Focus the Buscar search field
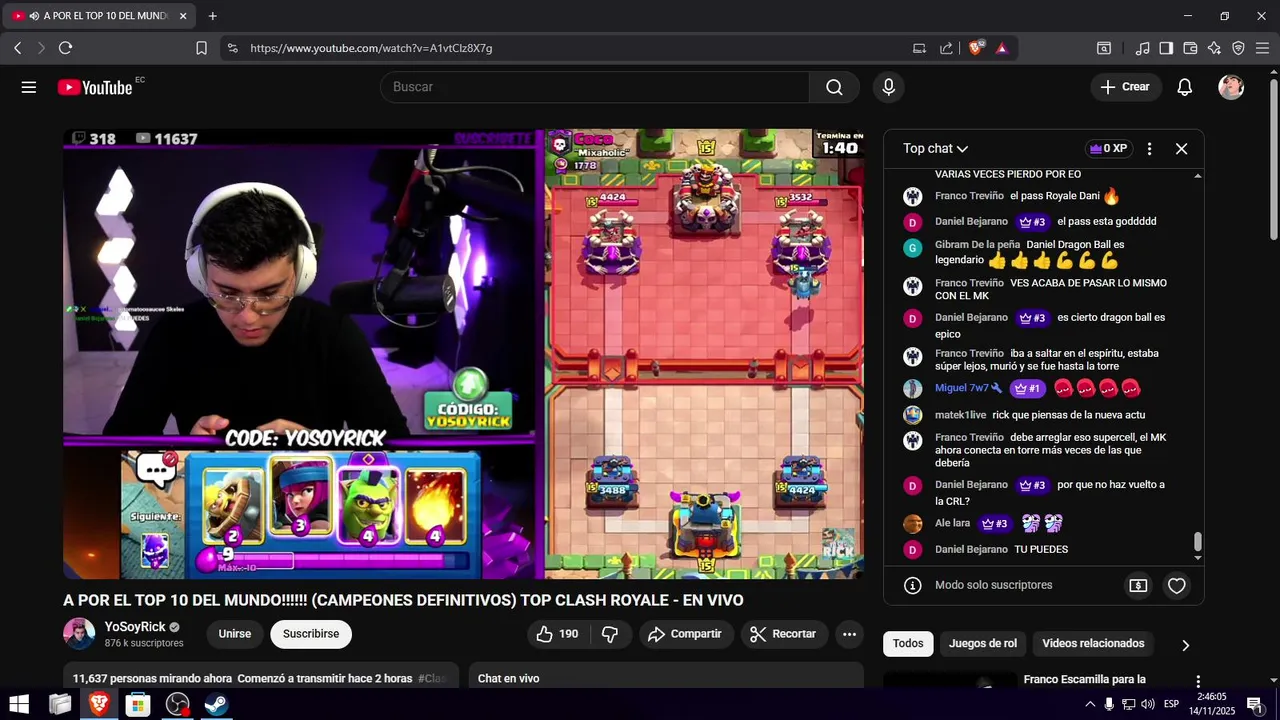This screenshot has height=720, width=1280. click(595, 87)
